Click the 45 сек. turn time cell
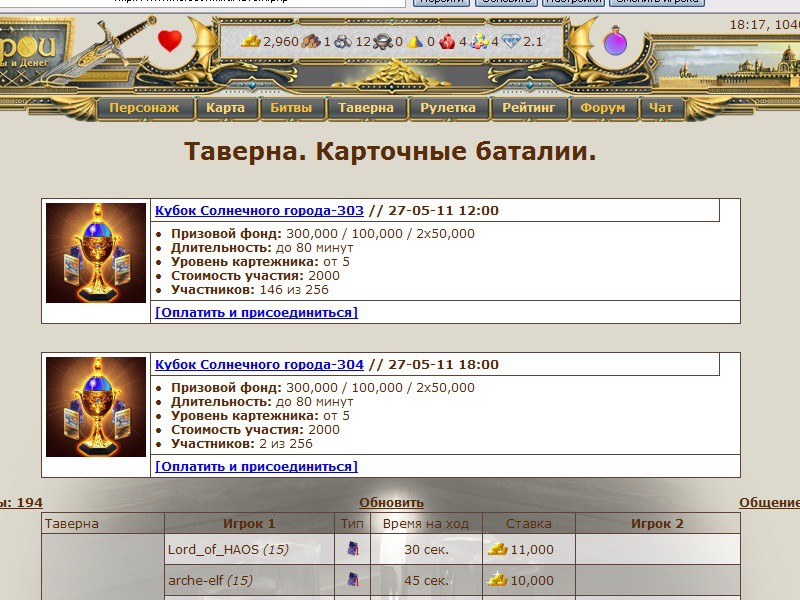 coord(427,580)
